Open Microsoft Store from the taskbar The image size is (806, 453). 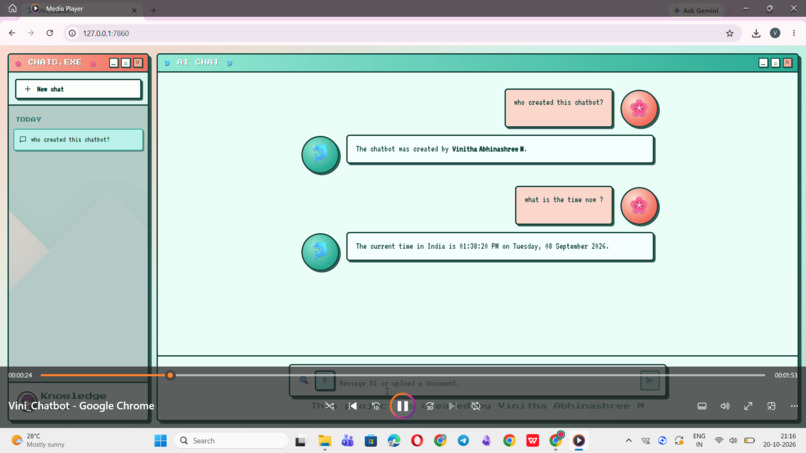coord(371,441)
